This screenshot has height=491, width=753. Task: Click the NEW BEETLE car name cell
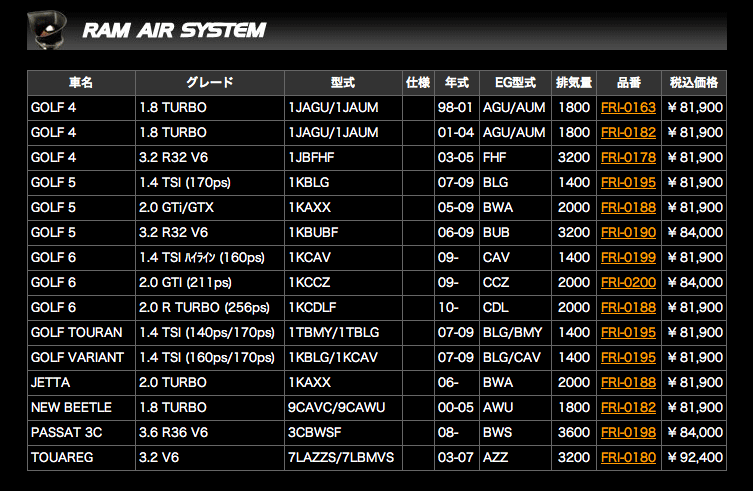(x=81, y=407)
